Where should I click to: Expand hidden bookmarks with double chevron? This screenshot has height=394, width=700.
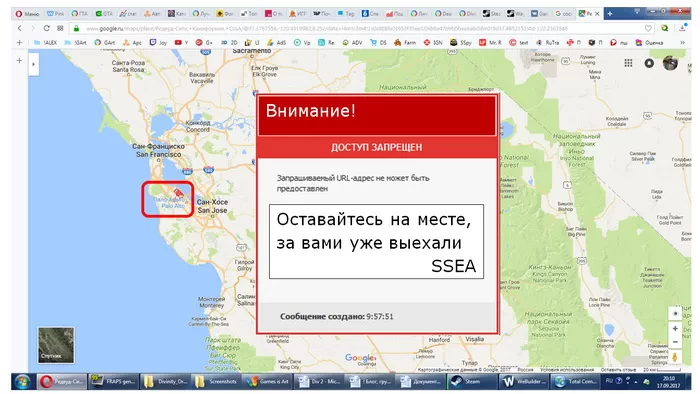[682, 43]
